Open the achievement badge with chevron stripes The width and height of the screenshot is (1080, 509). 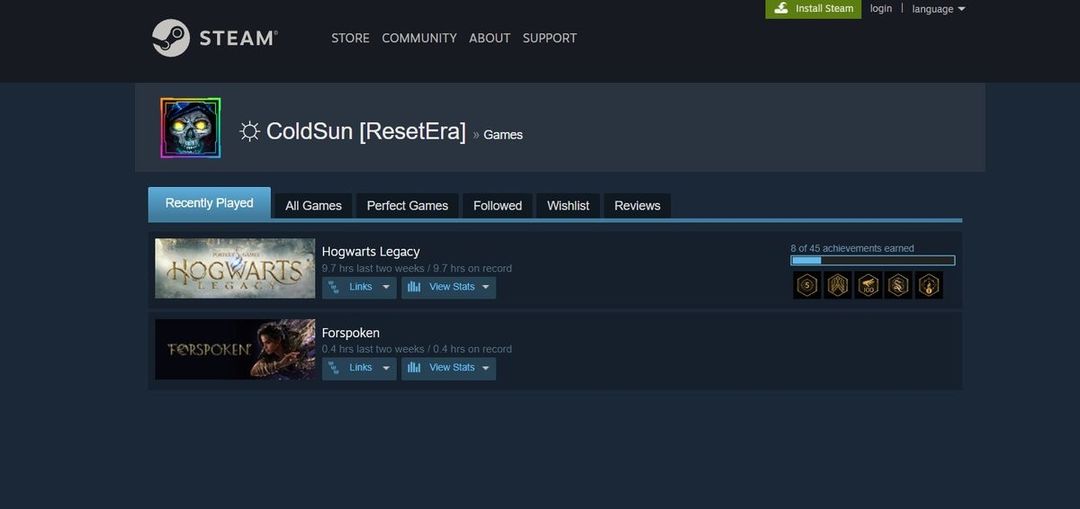pos(838,285)
